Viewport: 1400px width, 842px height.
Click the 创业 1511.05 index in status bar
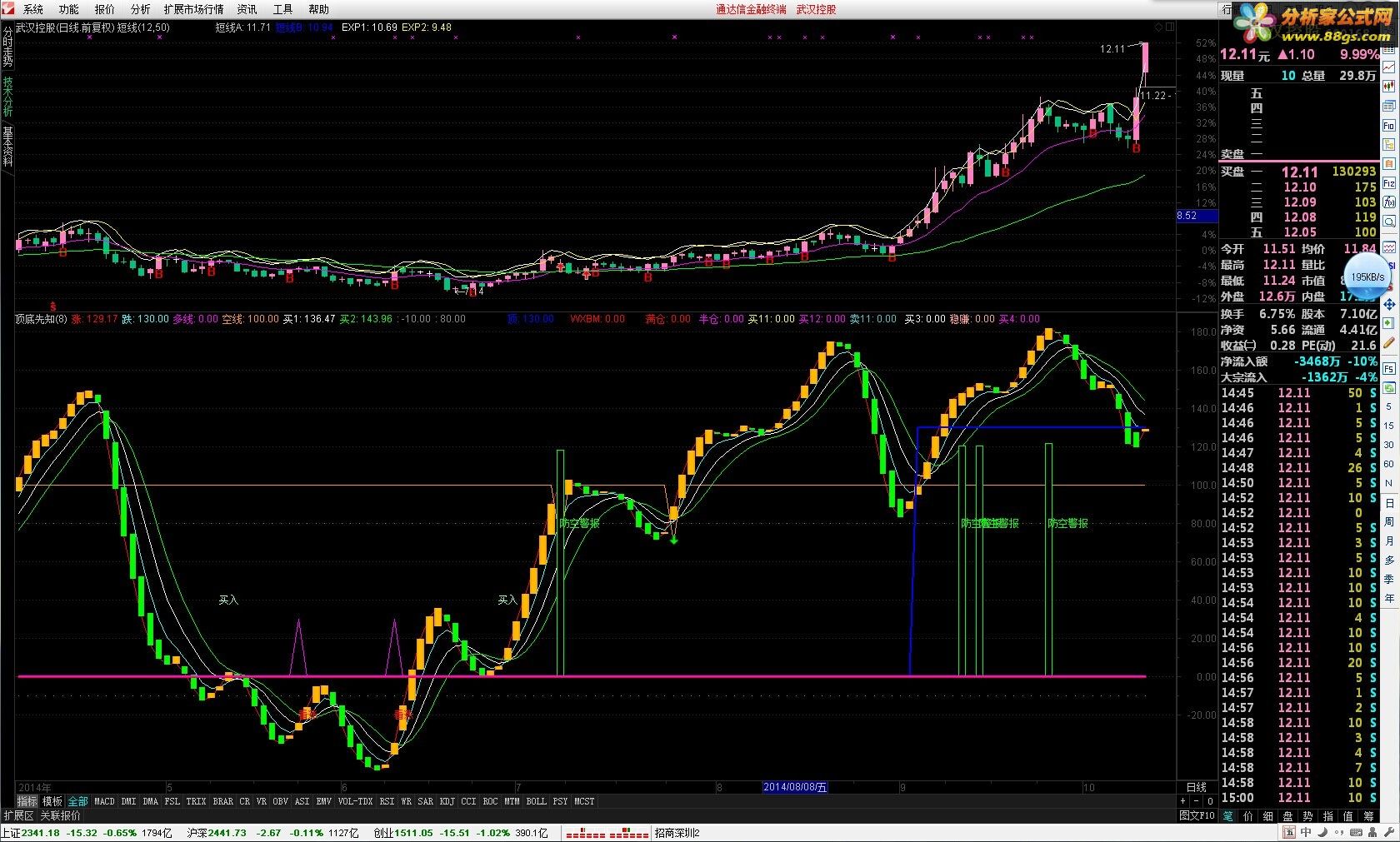tap(403, 833)
